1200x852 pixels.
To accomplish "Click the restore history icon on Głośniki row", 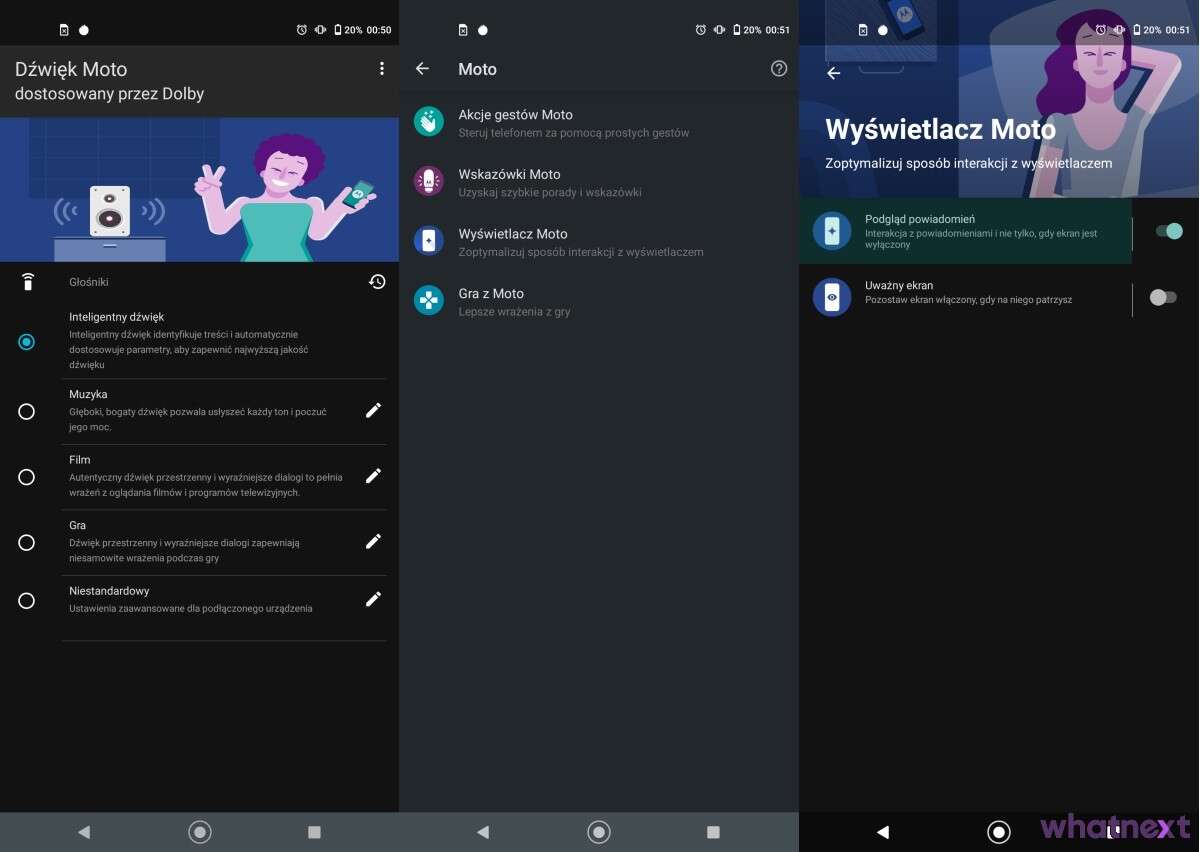I will pyautogui.click(x=377, y=281).
